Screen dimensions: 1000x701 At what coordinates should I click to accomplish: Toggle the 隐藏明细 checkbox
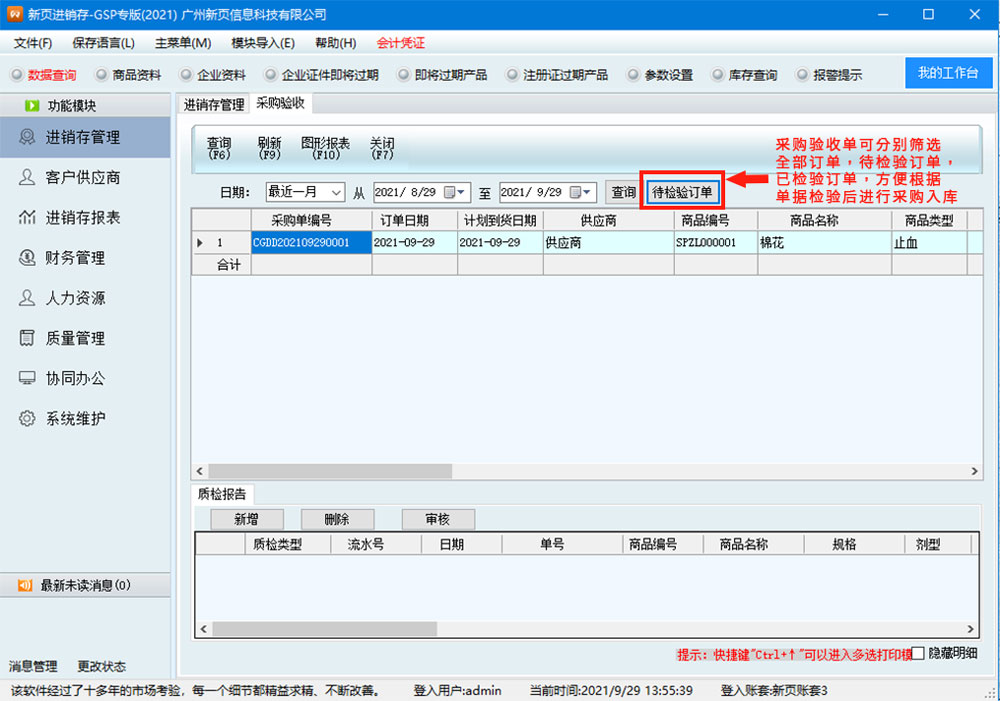[918, 653]
